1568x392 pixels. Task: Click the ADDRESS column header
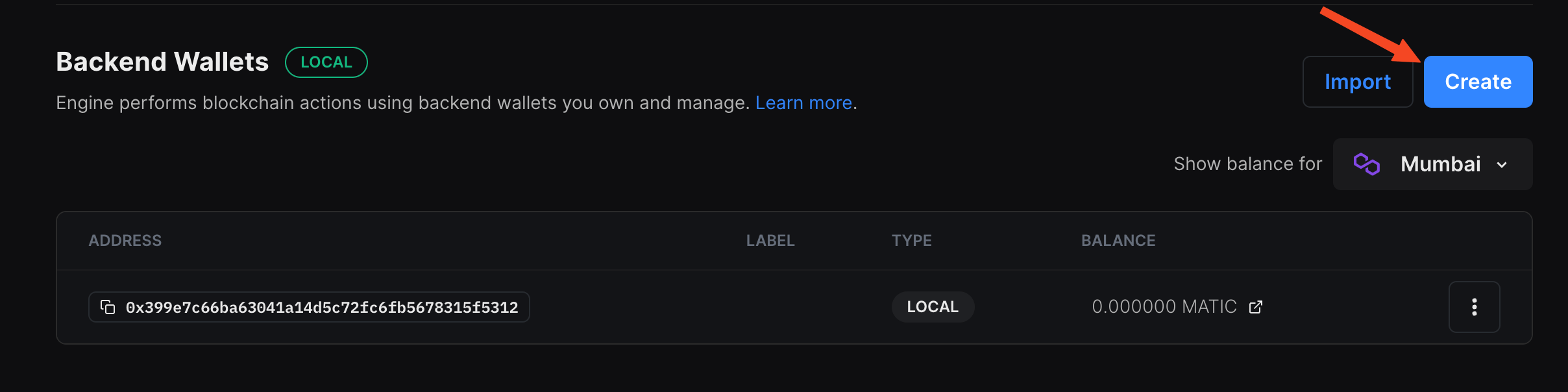click(125, 240)
